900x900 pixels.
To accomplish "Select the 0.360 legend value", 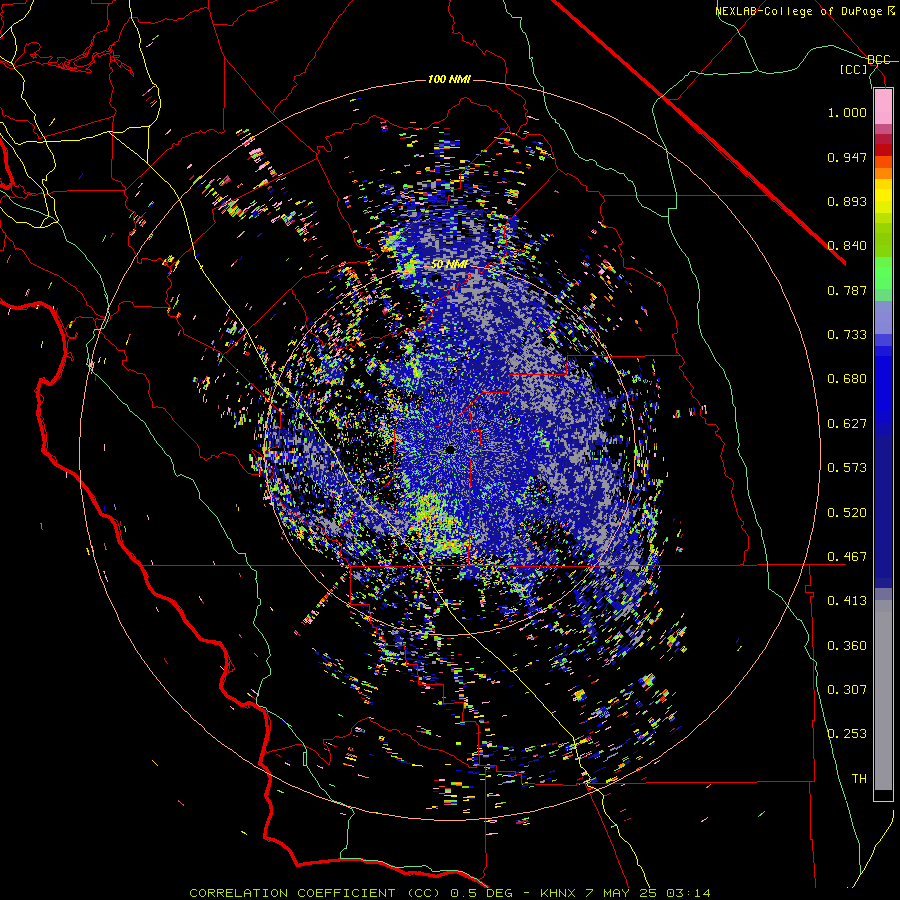I will coord(847,646).
